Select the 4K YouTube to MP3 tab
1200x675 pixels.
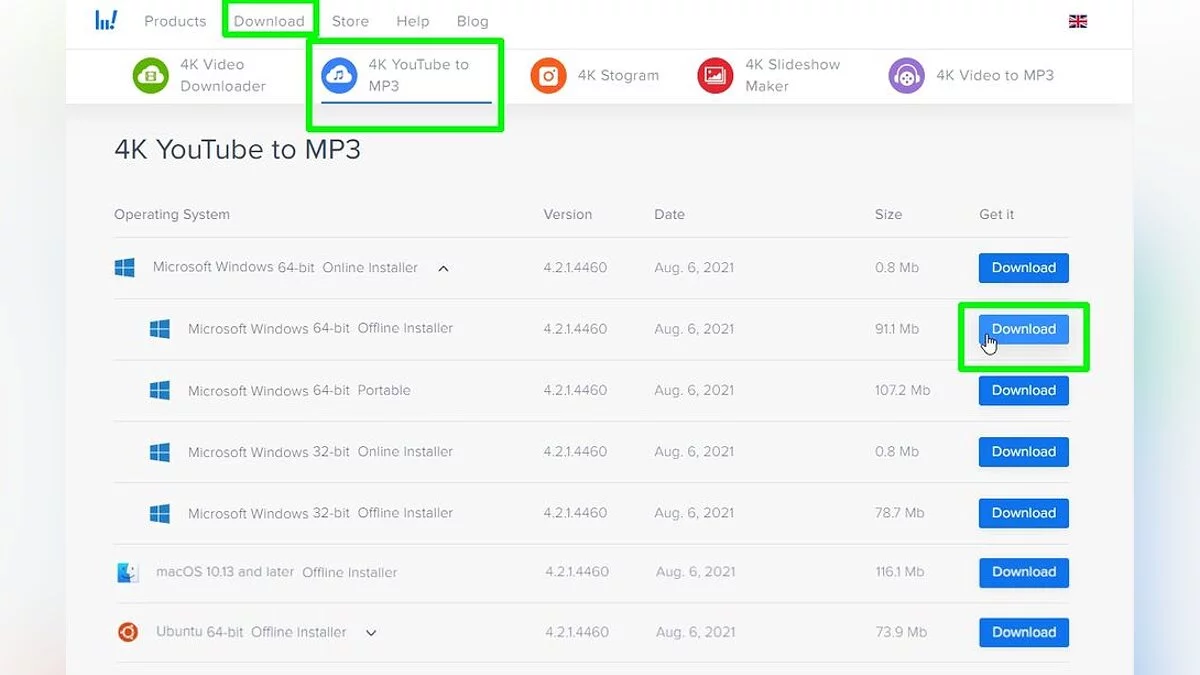[x=406, y=76]
